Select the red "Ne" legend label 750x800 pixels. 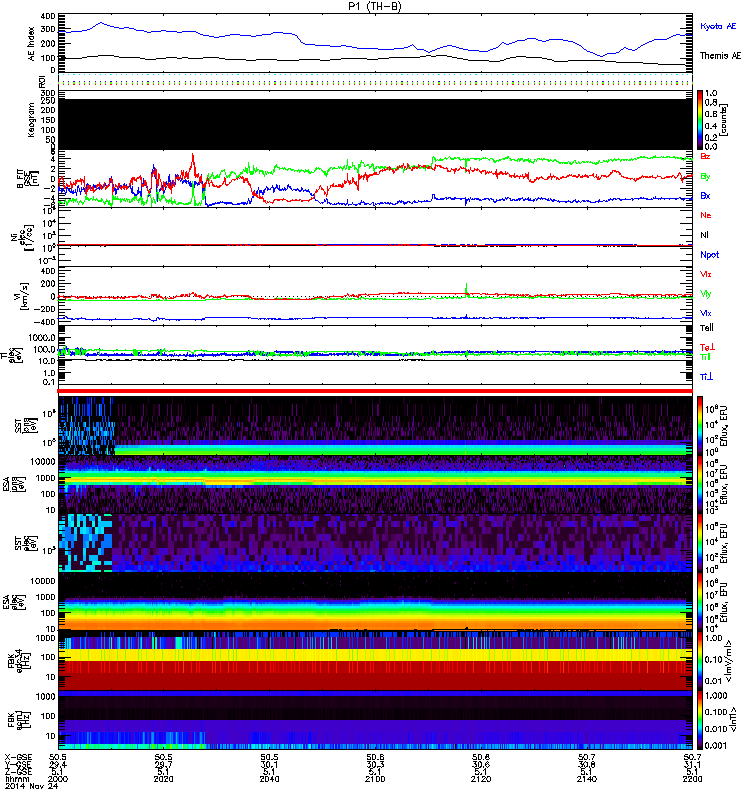click(x=706, y=215)
